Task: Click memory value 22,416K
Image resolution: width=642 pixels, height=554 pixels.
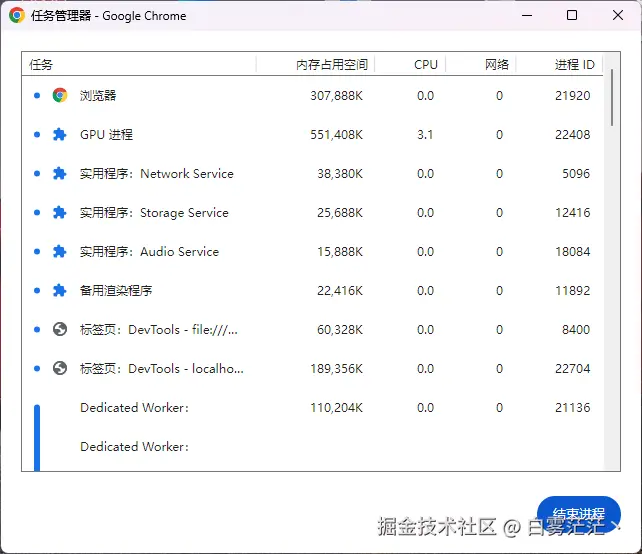Action: pyautogui.click(x=340, y=290)
